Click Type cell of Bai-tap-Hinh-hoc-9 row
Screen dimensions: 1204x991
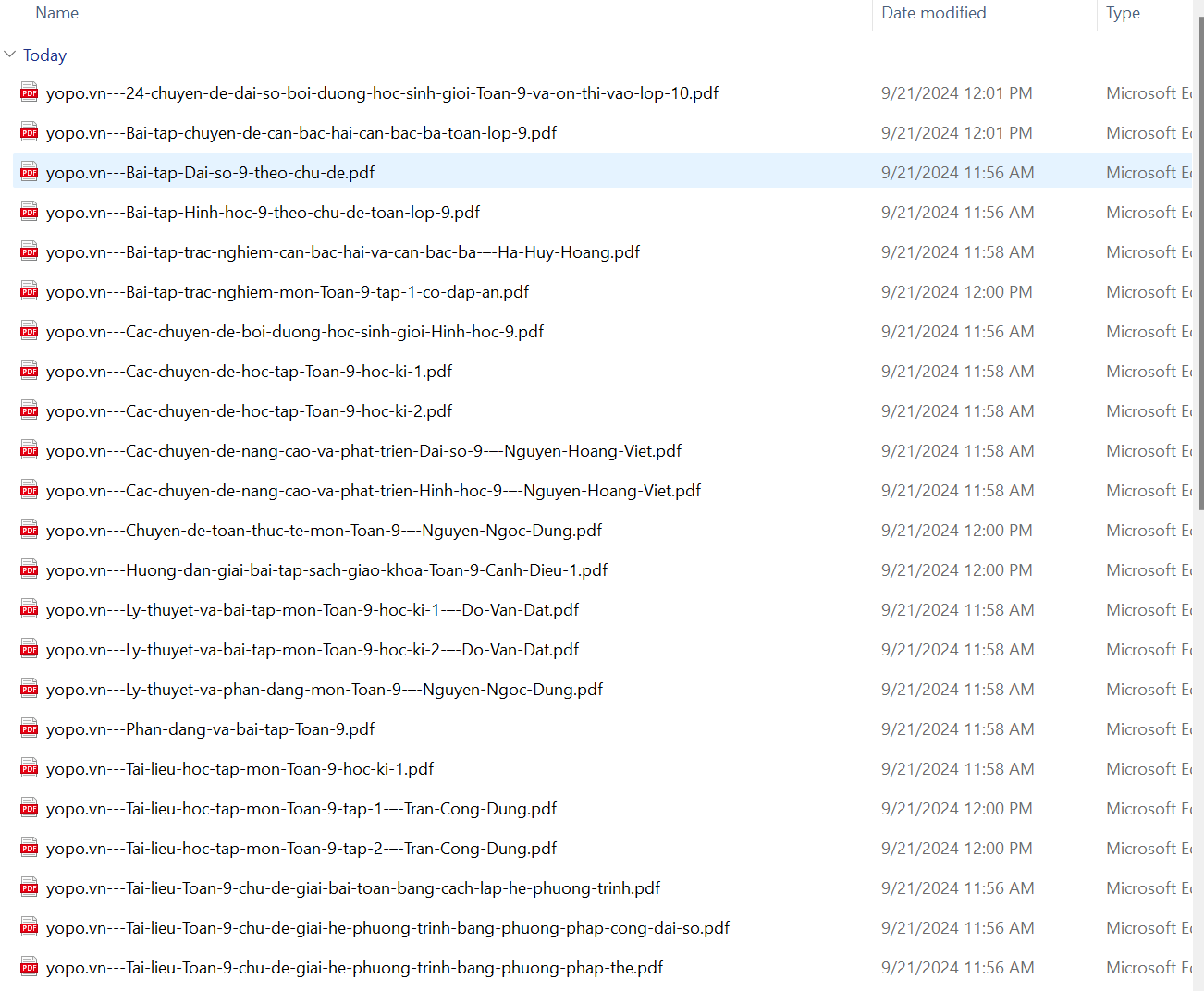coord(1149,213)
